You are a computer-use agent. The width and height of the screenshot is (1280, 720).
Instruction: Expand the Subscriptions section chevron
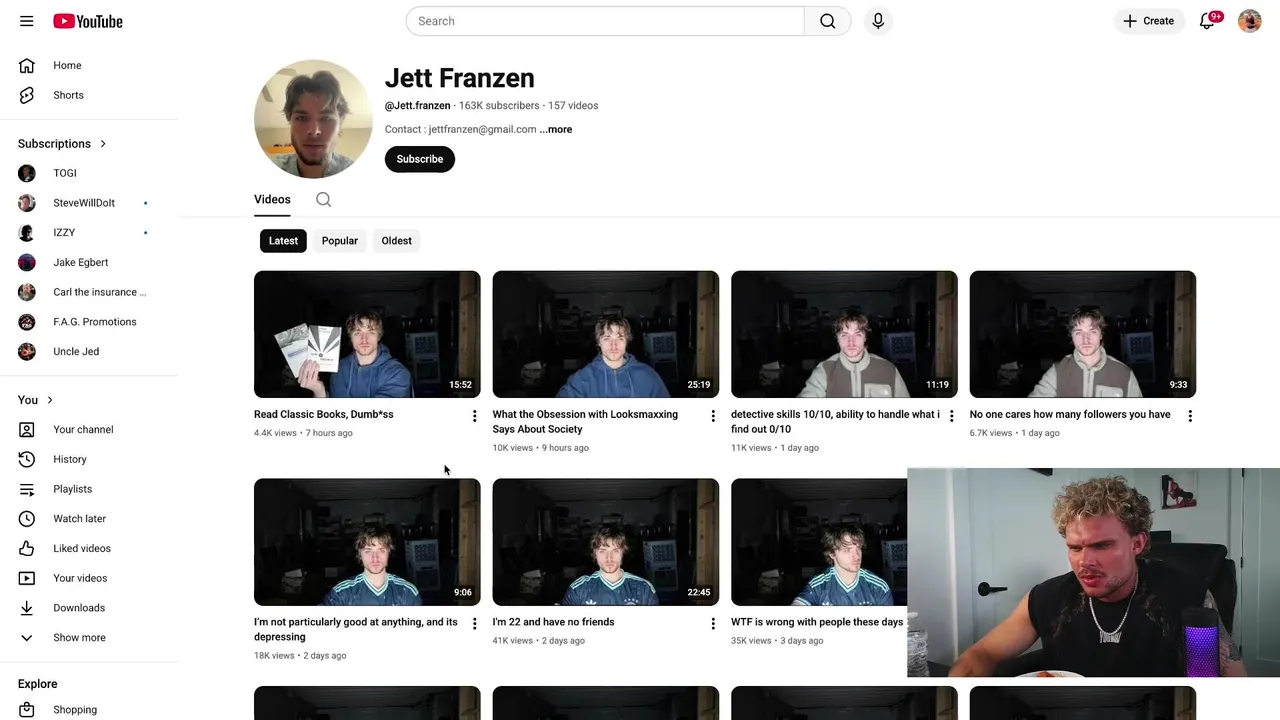(x=102, y=144)
